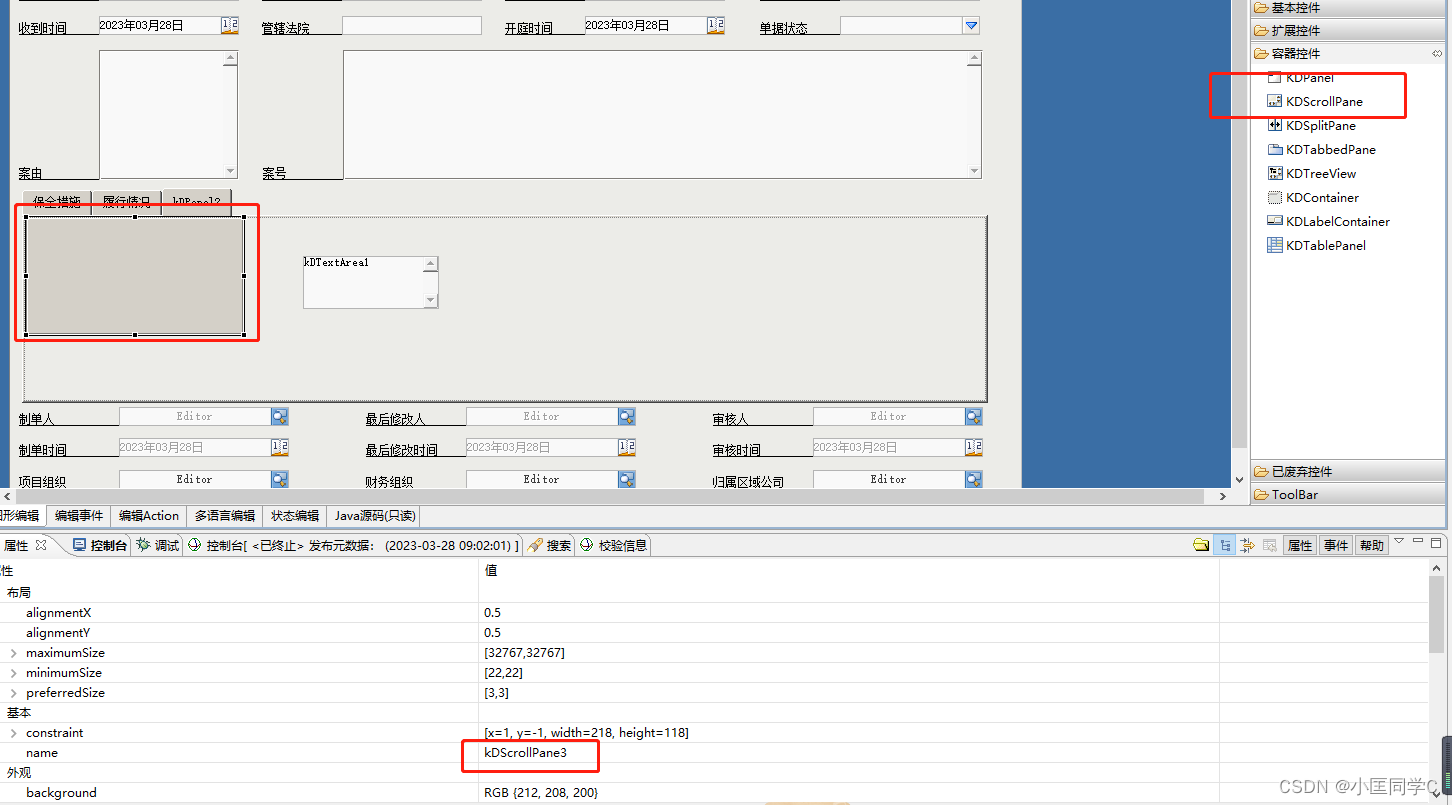This screenshot has width=1452, height=805.
Task: Open date picker for 收到时间
Action: [229, 26]
